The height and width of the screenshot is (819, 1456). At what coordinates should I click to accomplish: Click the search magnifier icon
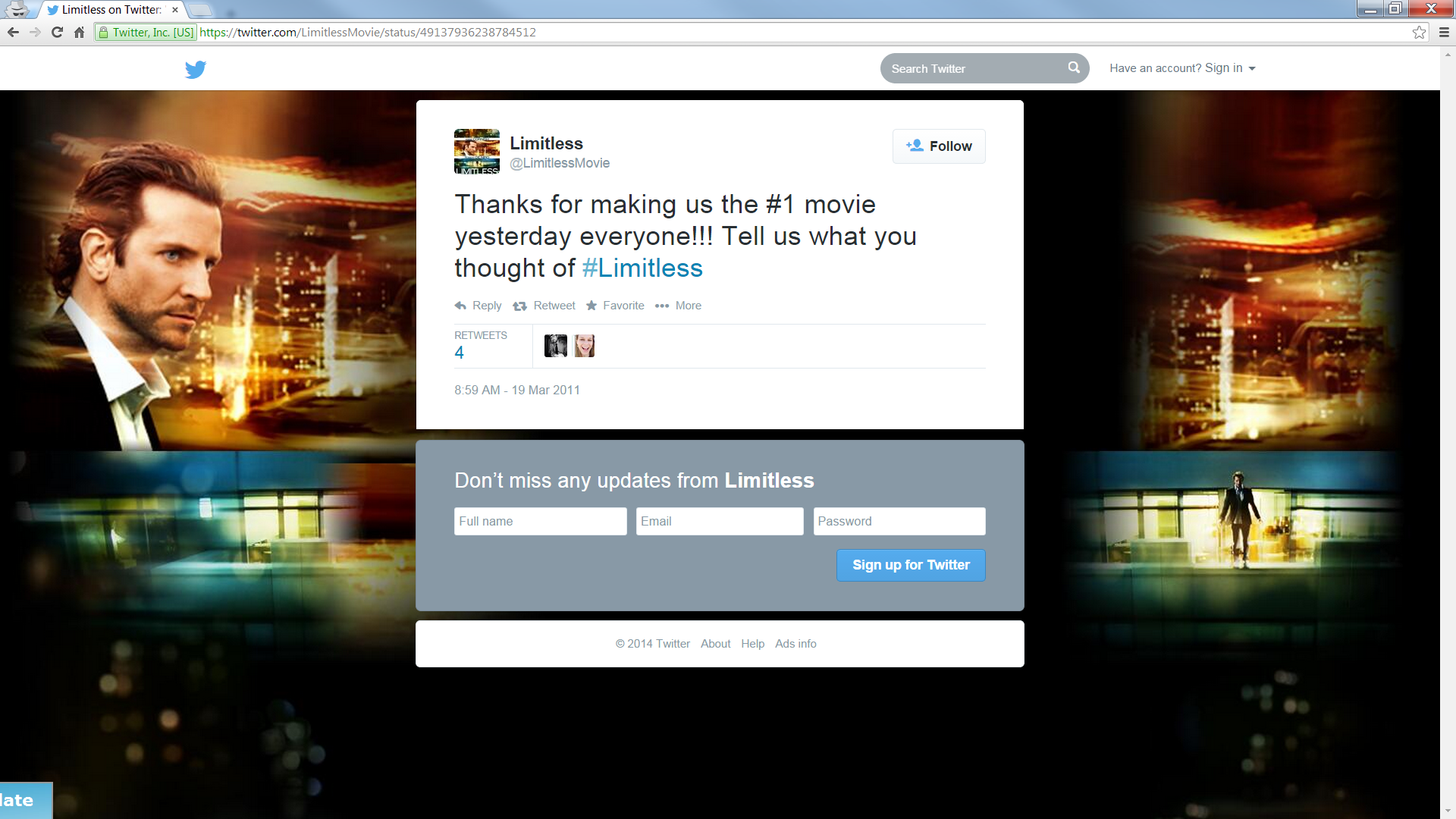tap(1074, 67)
